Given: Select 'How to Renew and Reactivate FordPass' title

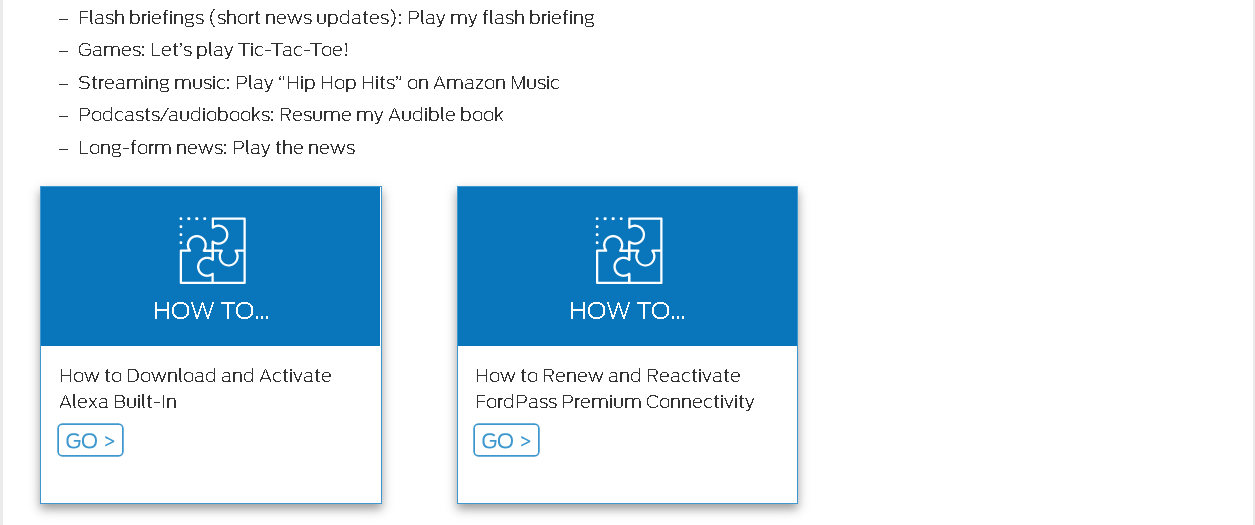Looking at the screenshot, I should pyautogui.click(x=608, y=376).
